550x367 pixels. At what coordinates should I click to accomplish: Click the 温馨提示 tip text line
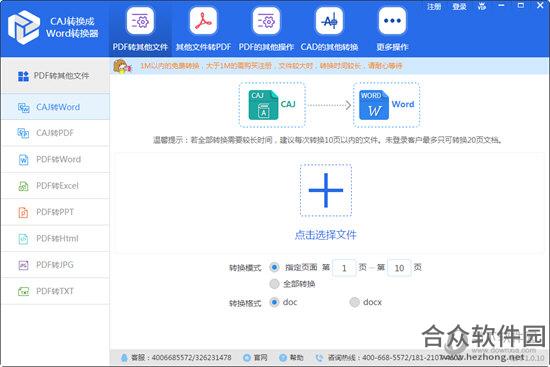[x=328, y=140]
